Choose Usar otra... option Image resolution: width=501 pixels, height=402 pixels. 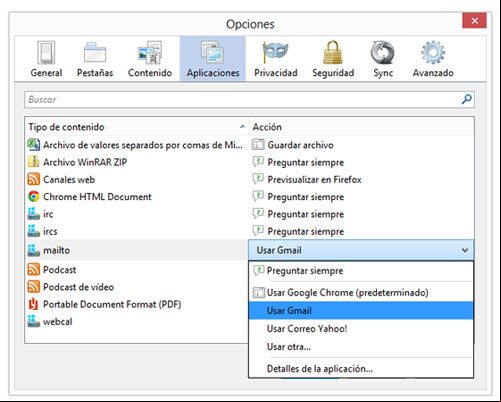(x=361, y=347)
